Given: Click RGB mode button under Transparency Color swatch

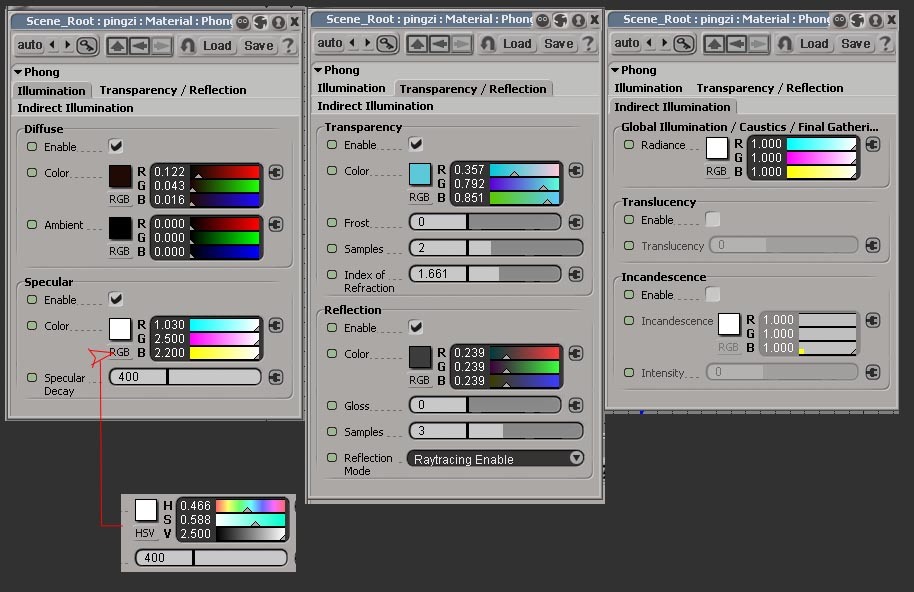Looking at the screenshot, I should [419, 198].
